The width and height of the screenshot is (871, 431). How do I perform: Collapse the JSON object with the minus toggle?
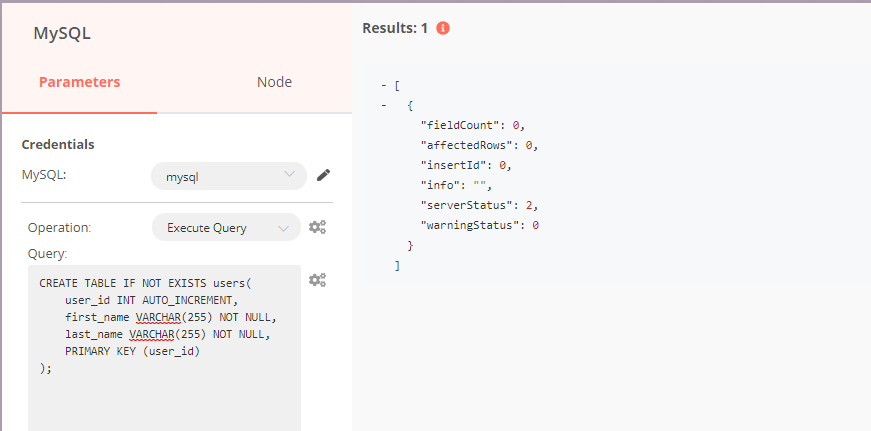point(384,105)
